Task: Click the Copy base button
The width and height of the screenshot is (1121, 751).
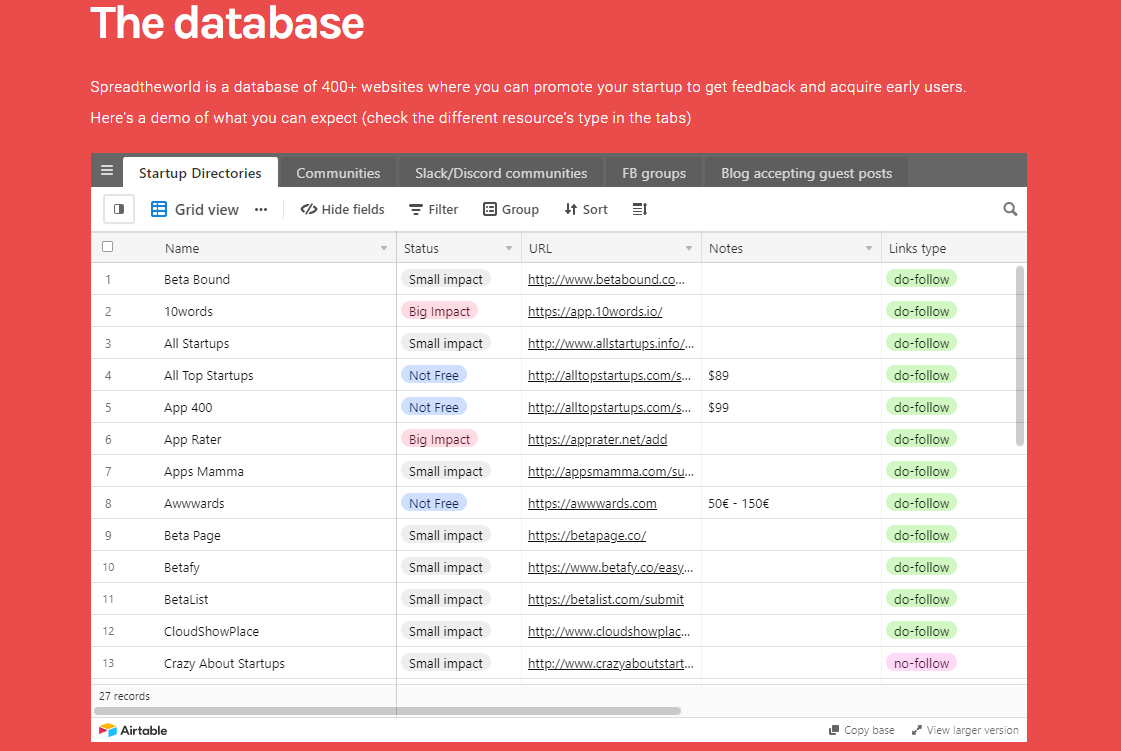Action: tap(861, 730)
